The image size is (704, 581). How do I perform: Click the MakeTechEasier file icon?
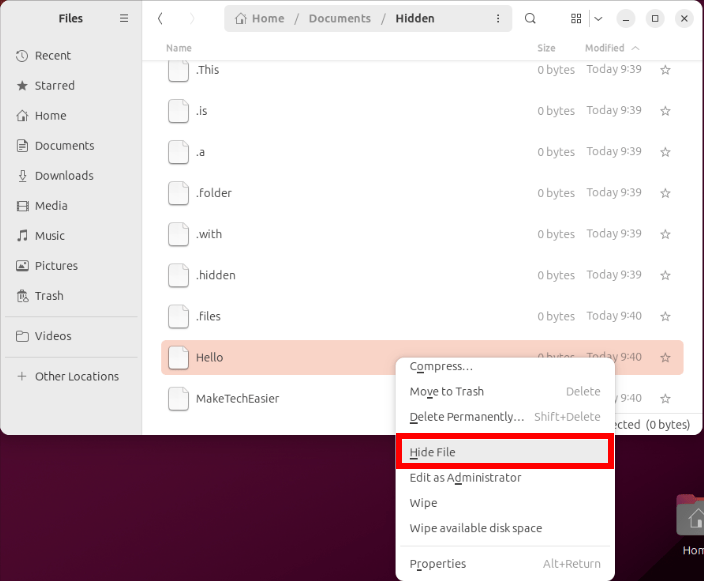pos(178,399)
